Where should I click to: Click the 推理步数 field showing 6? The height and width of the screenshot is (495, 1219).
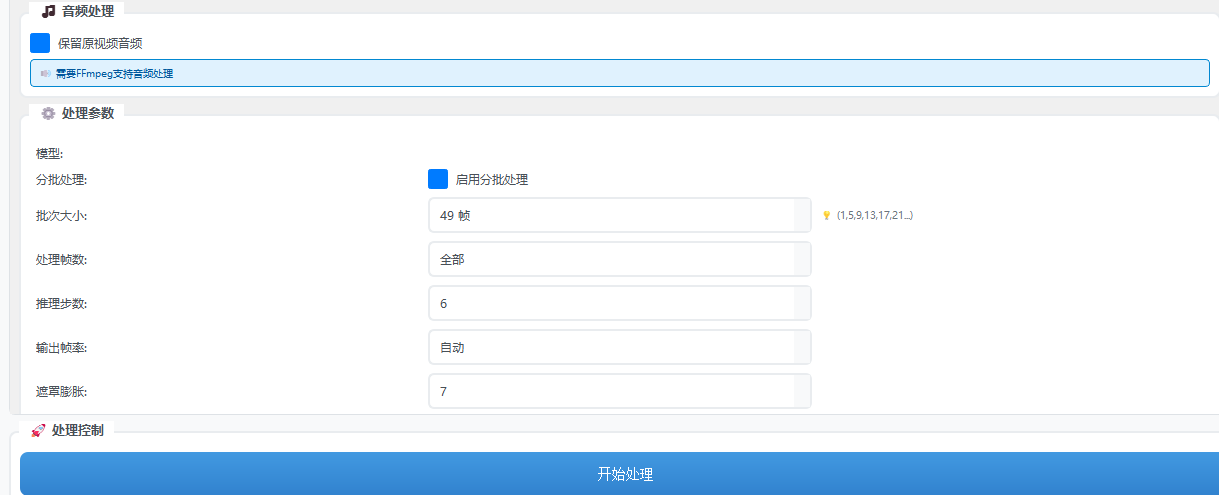(620, 303)
